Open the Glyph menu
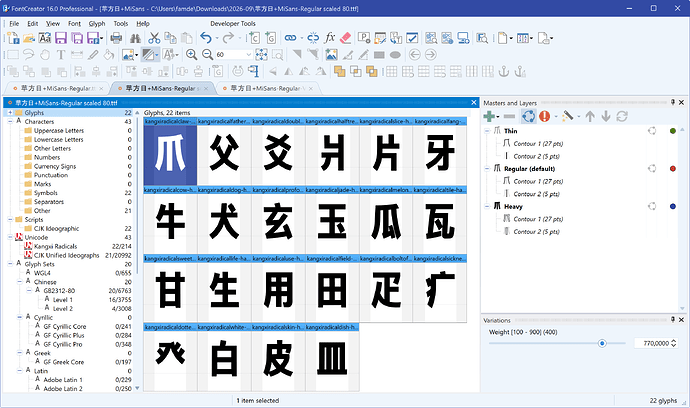 pyautogui.click(x=97, y=24)
